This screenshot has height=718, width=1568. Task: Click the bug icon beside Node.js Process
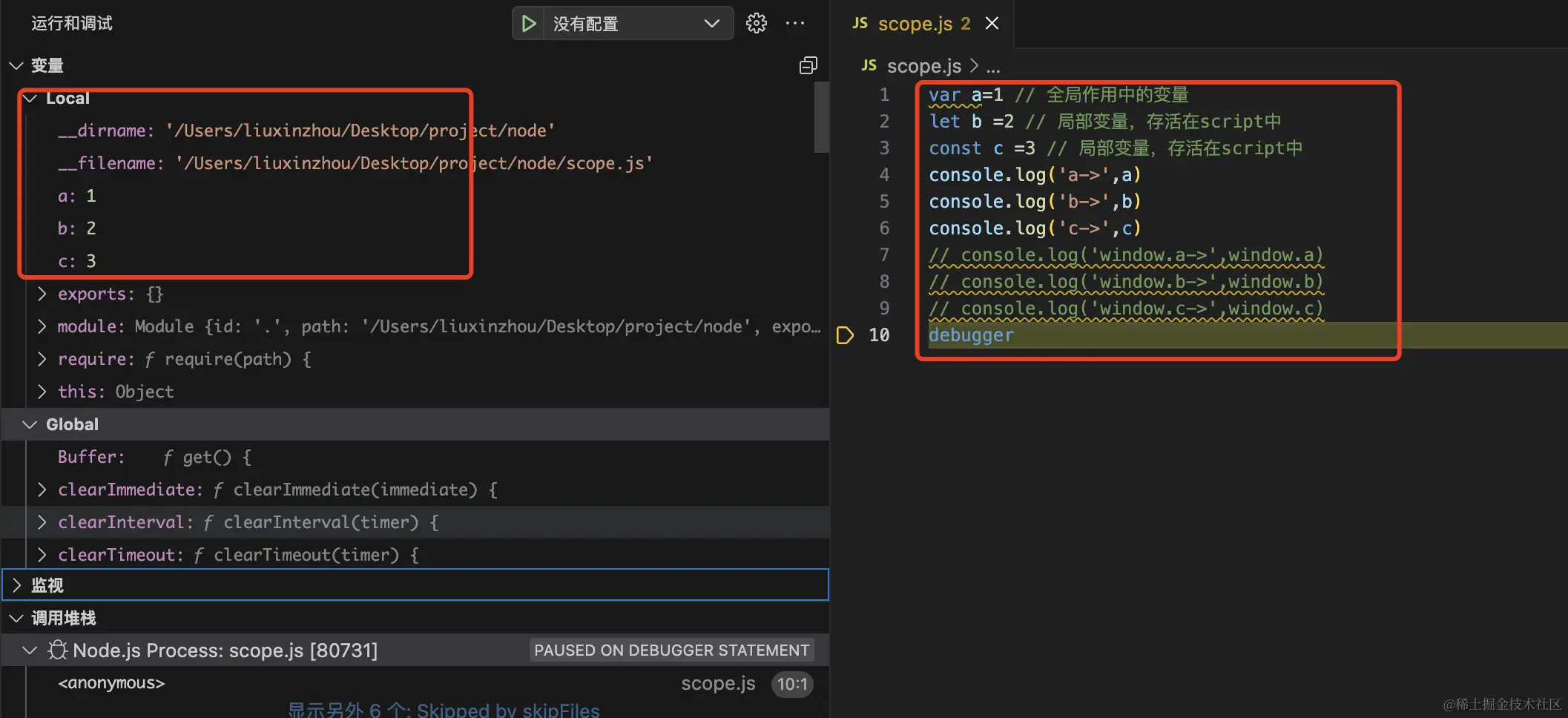[x=57, y=651]
